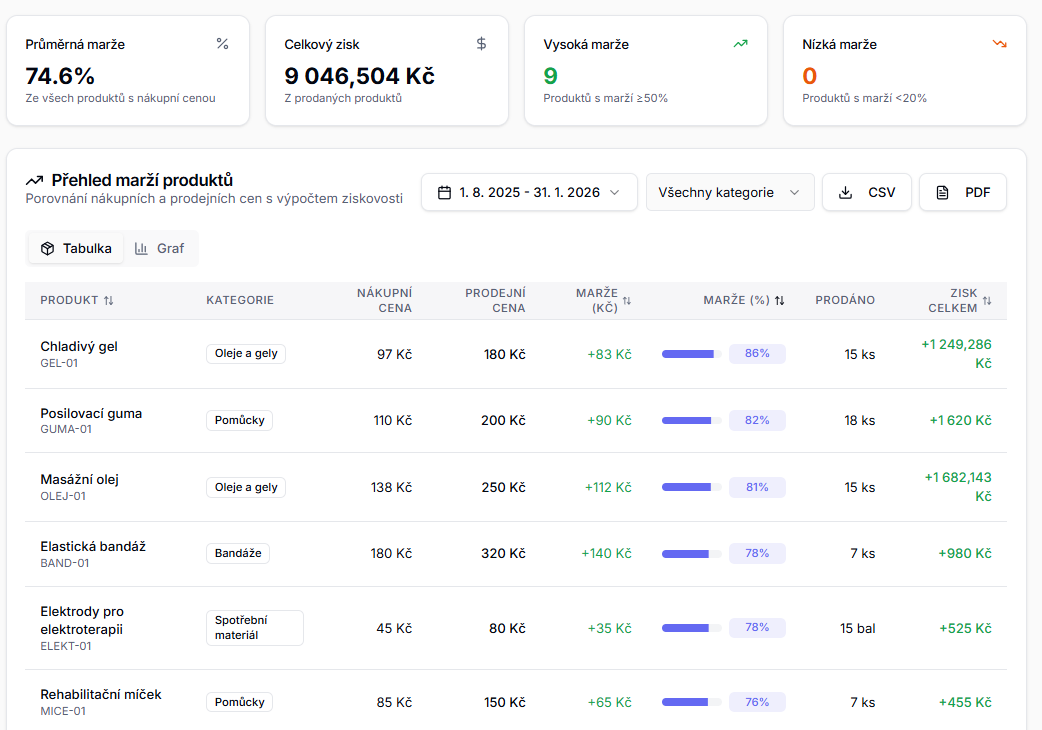Sort by Zisk celkem column arrows
This screenshot has width=1042, height=730.
987,301
